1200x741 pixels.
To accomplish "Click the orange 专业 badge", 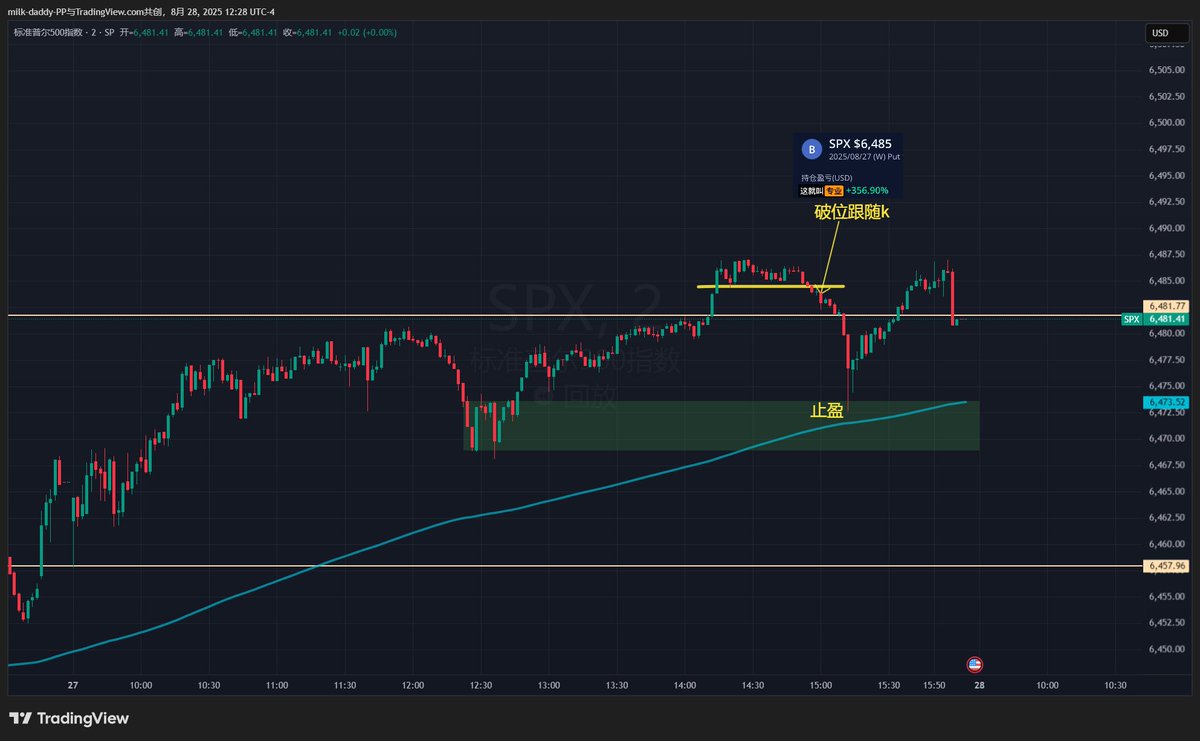I will [833, 190].
